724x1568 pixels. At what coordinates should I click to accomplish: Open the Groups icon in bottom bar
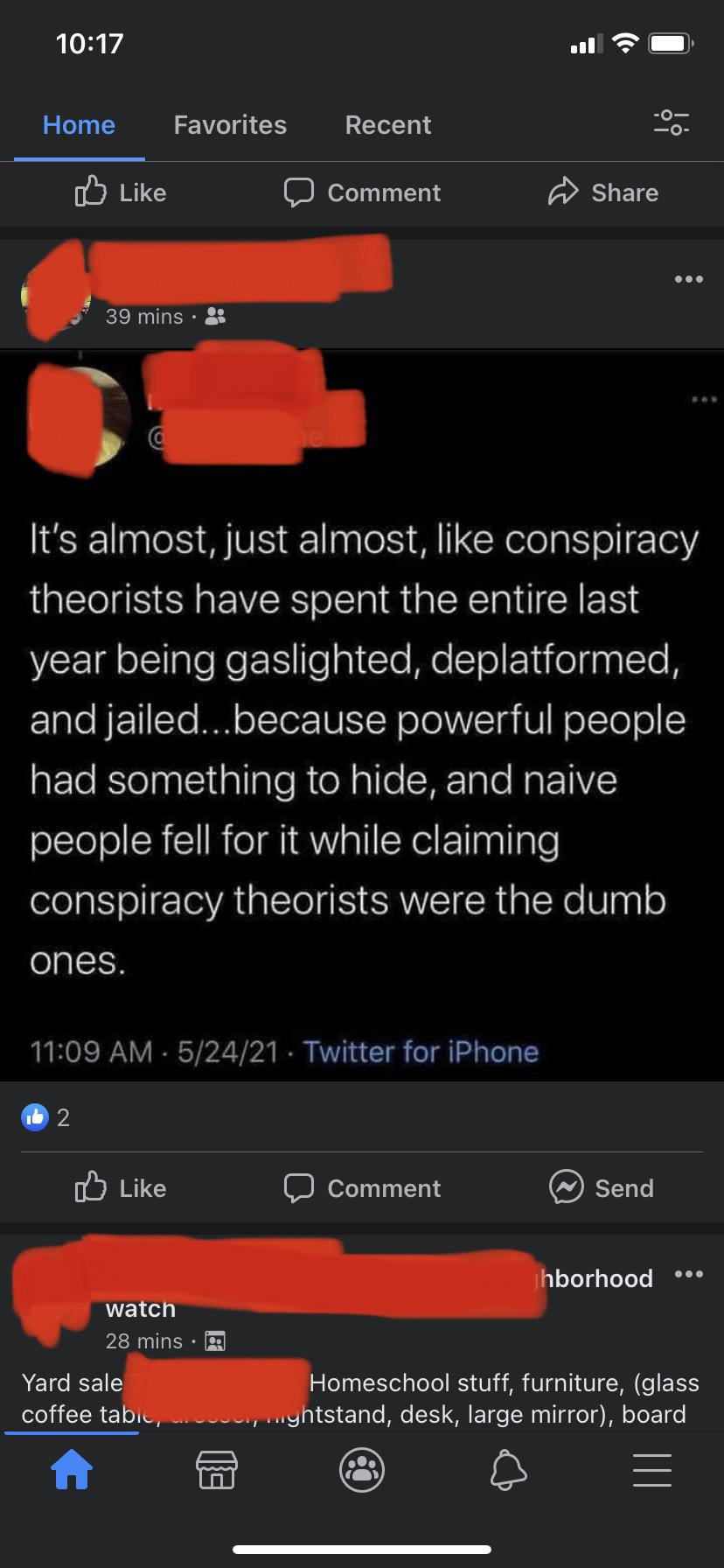point(362,1469)
